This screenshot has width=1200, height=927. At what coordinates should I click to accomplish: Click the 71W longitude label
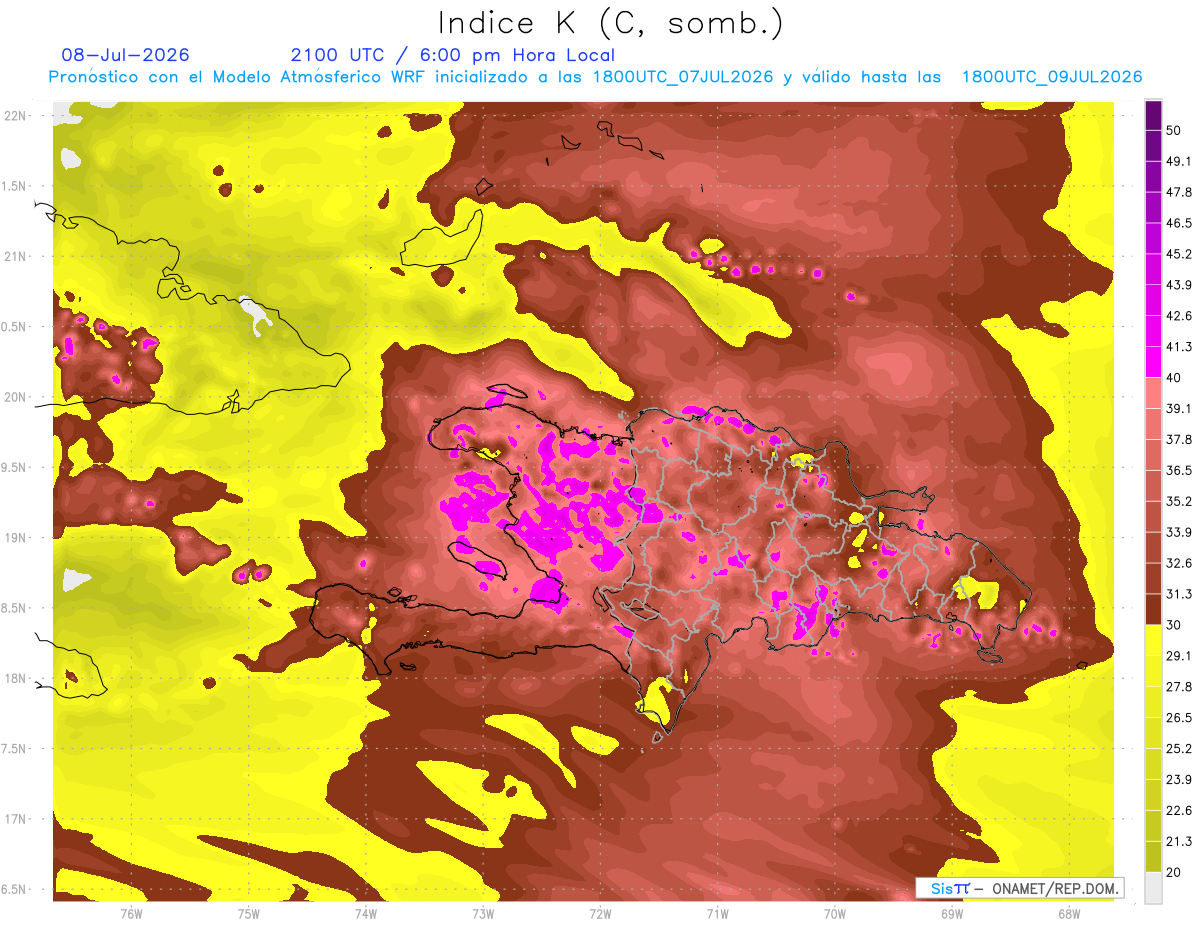[717, 913]
